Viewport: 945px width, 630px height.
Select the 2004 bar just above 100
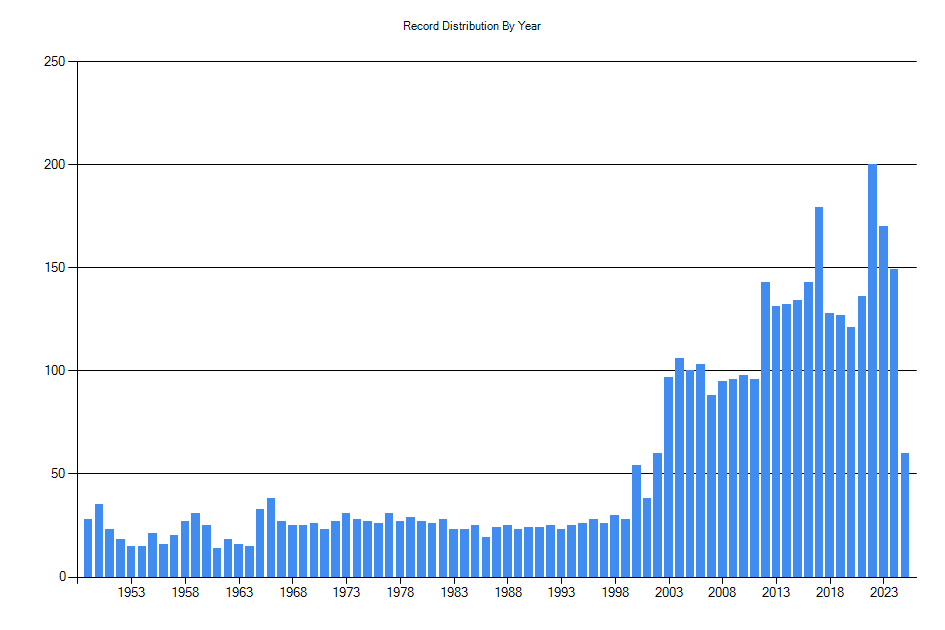click(x=679, y=468)
